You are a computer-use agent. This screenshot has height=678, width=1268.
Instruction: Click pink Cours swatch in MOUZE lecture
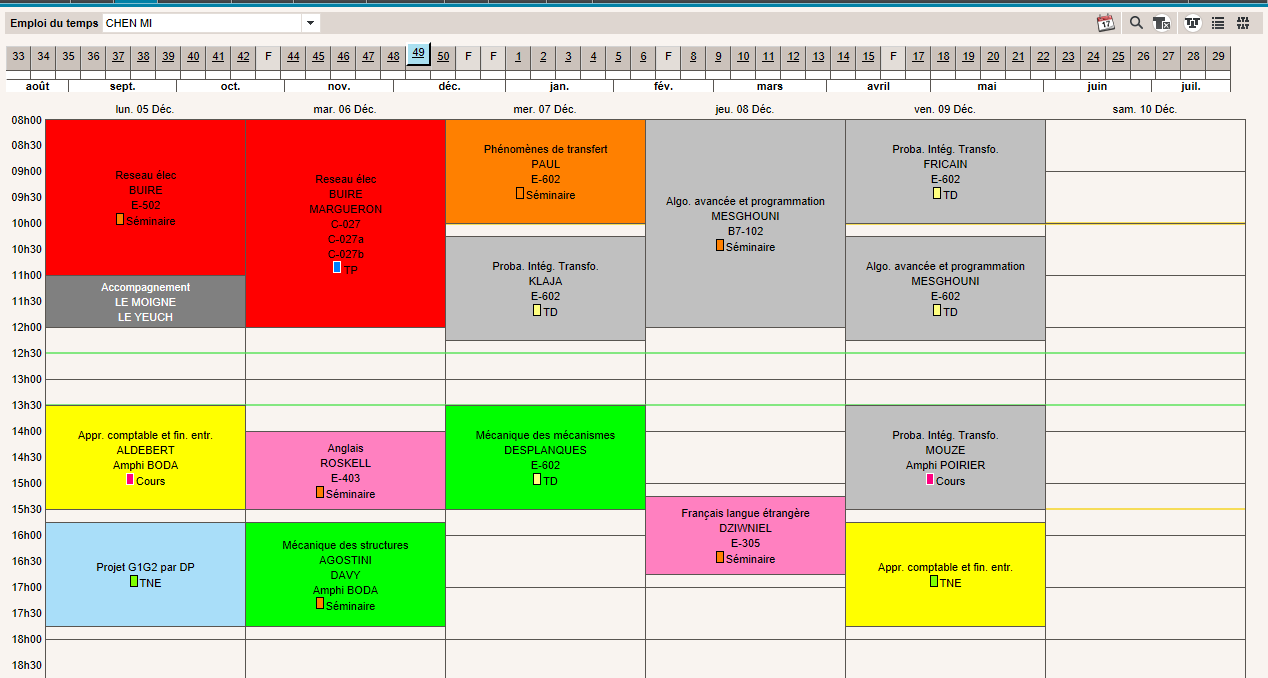click(929, 480)
